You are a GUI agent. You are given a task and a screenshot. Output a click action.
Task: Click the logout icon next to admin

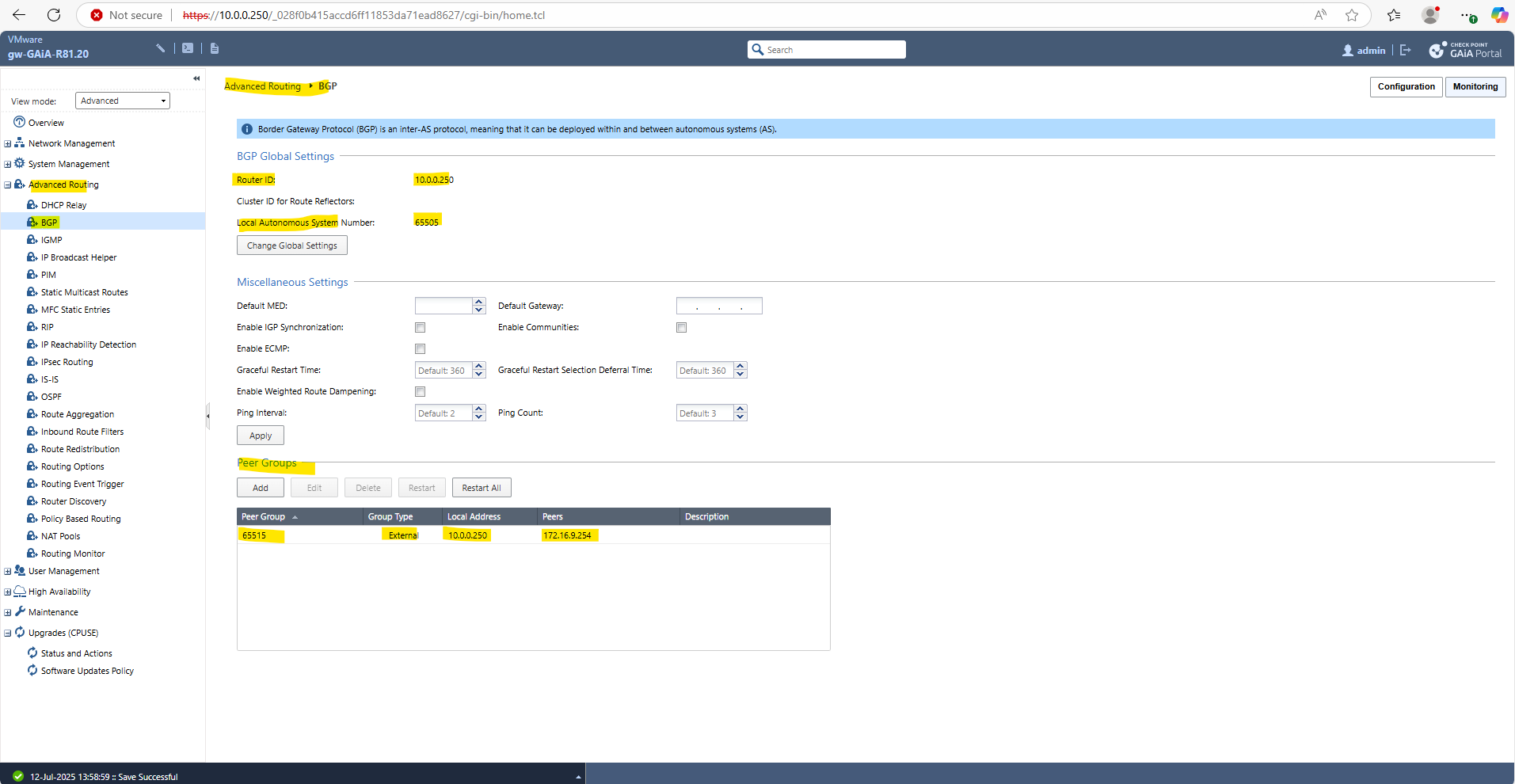tap(1406, 50)
